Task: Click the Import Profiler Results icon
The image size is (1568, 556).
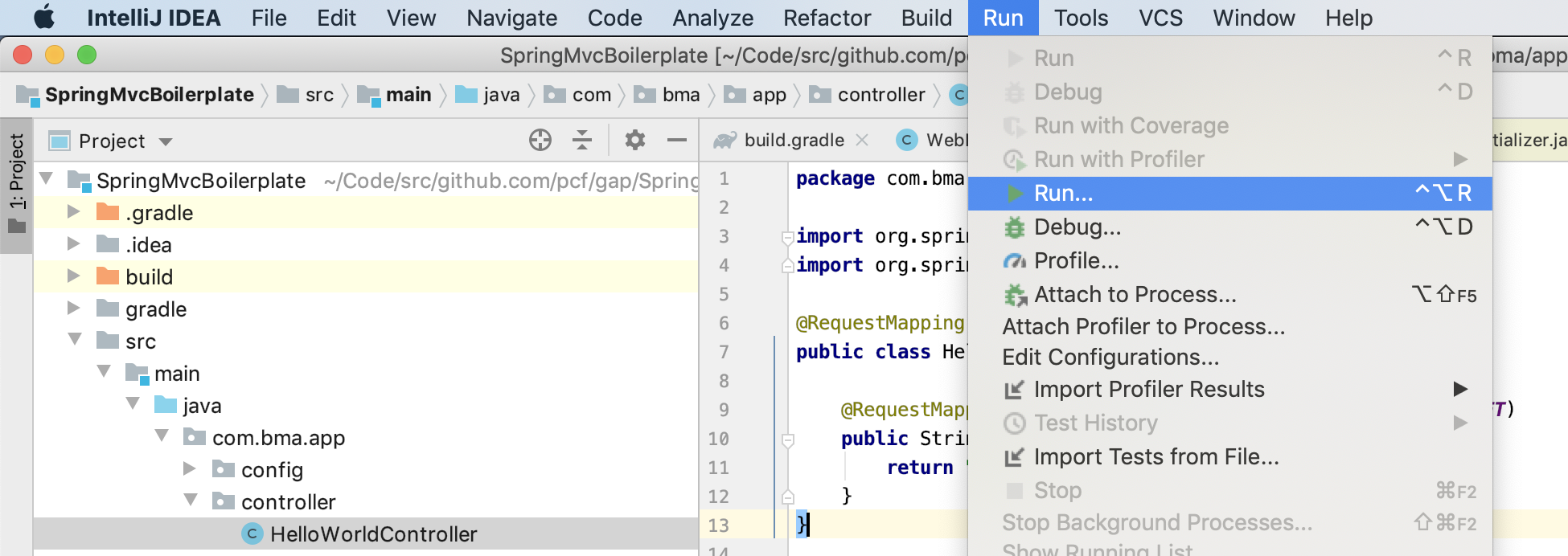Action: point(1015,390)
